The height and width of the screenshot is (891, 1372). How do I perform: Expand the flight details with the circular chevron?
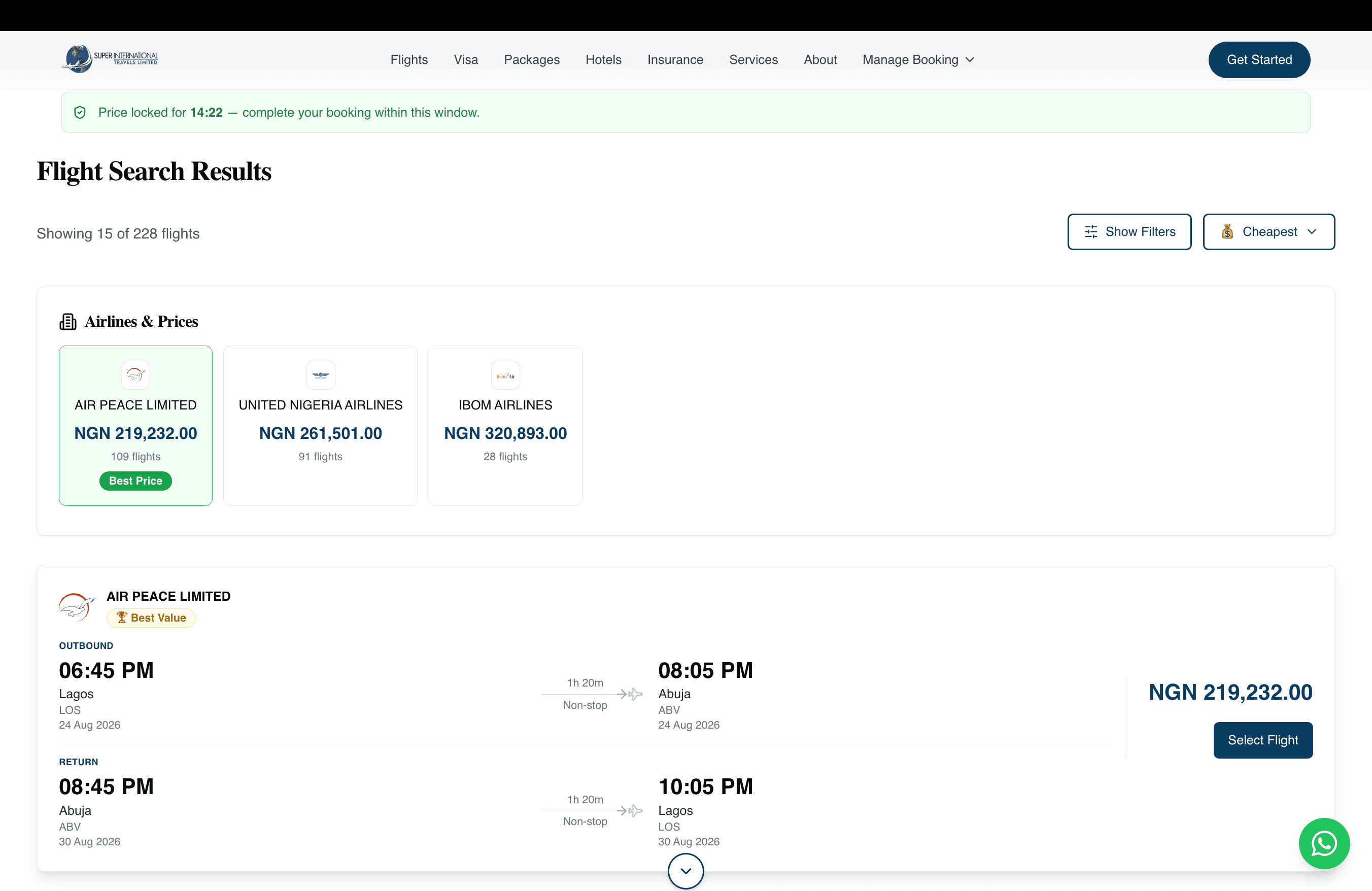pyautogui.click(x=685, y=871)
